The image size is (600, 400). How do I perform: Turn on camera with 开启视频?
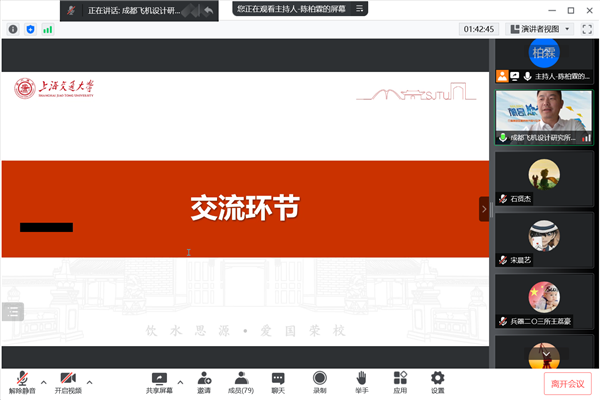pos(68,380)
